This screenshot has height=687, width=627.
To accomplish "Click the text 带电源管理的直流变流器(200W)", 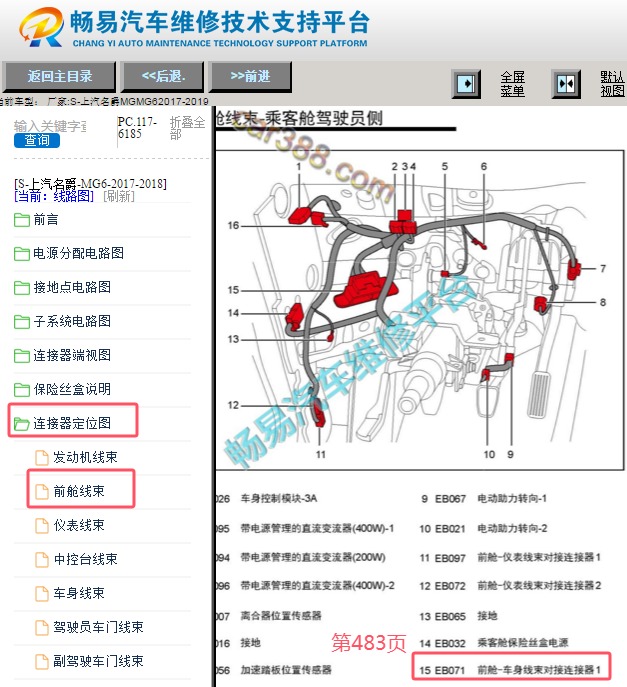I will pos(313,557).
